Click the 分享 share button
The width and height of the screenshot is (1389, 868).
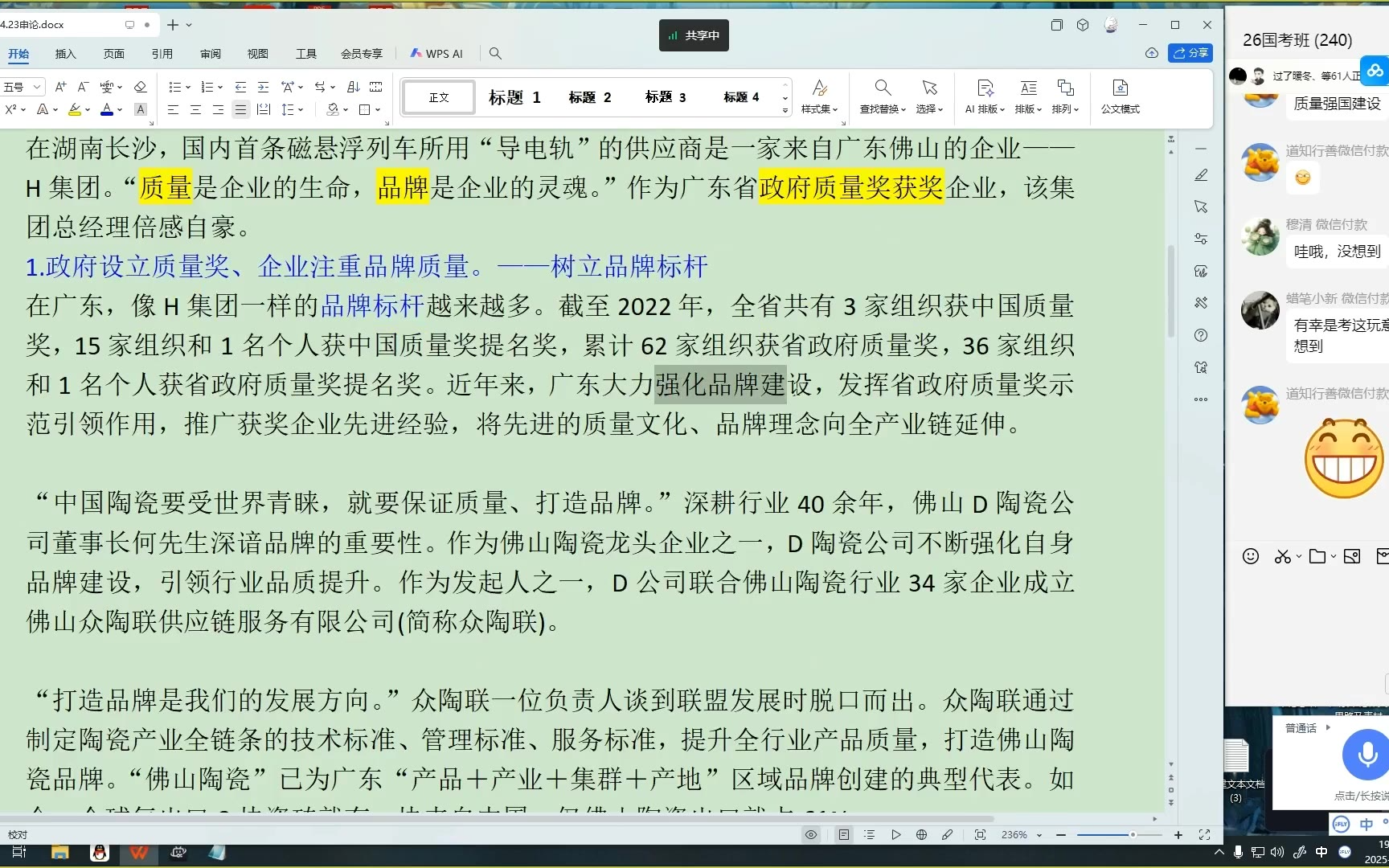coord(1190,53)
